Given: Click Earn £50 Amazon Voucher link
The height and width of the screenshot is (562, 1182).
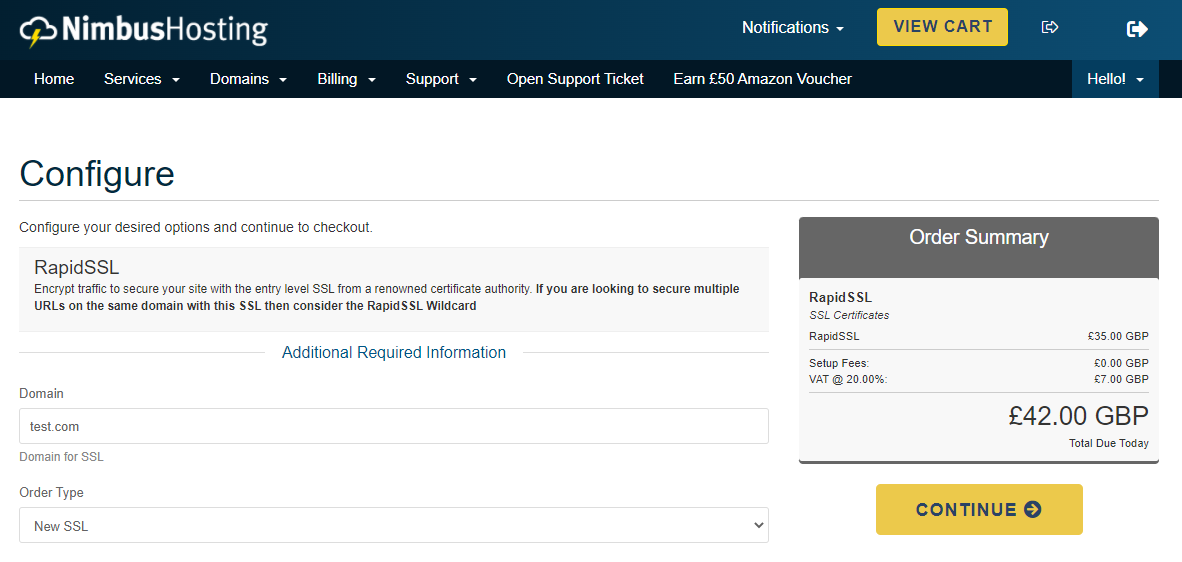Looking at the screenshot, I should pos(762,78).
